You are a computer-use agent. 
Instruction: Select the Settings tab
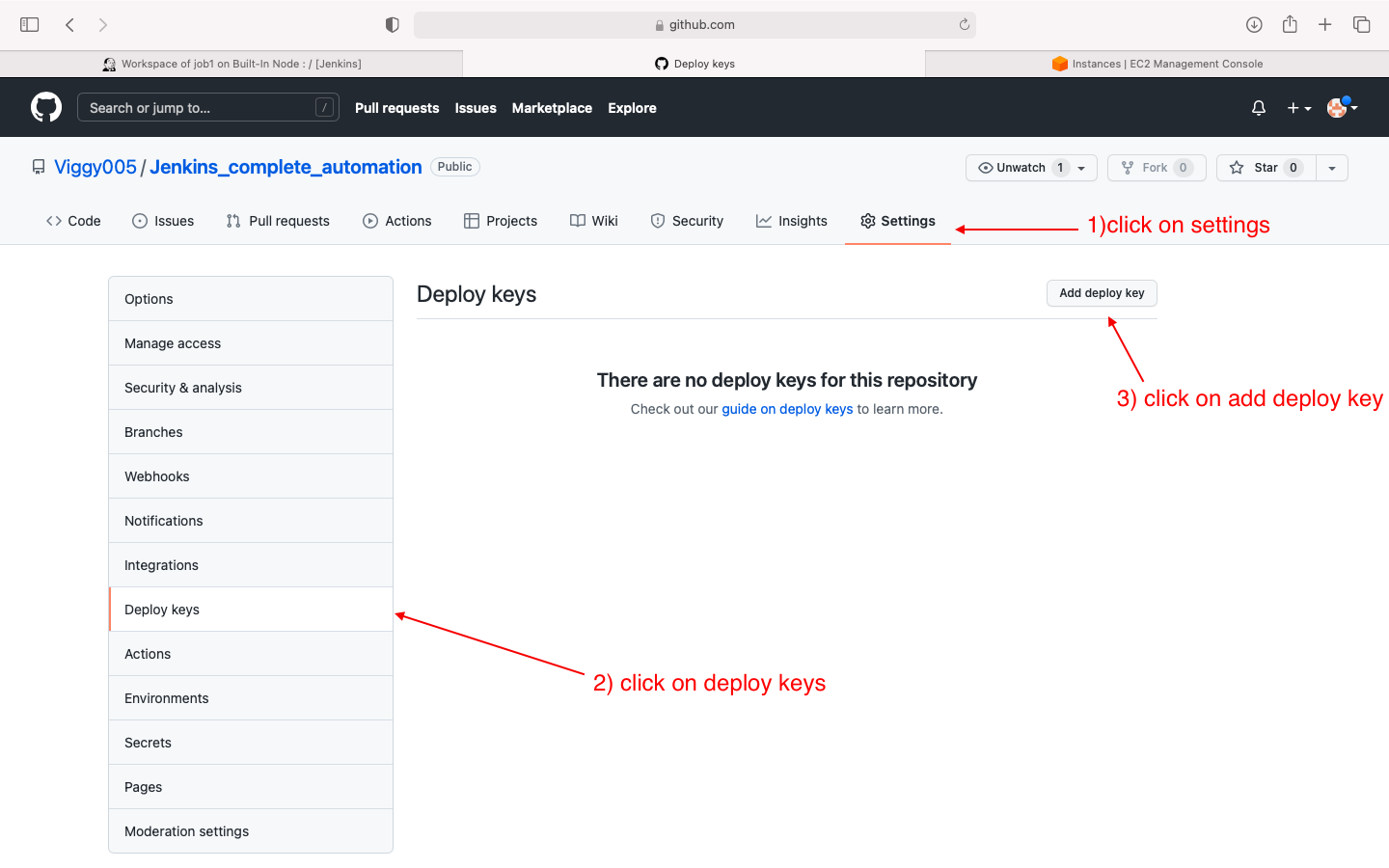(x=898, y=221)
